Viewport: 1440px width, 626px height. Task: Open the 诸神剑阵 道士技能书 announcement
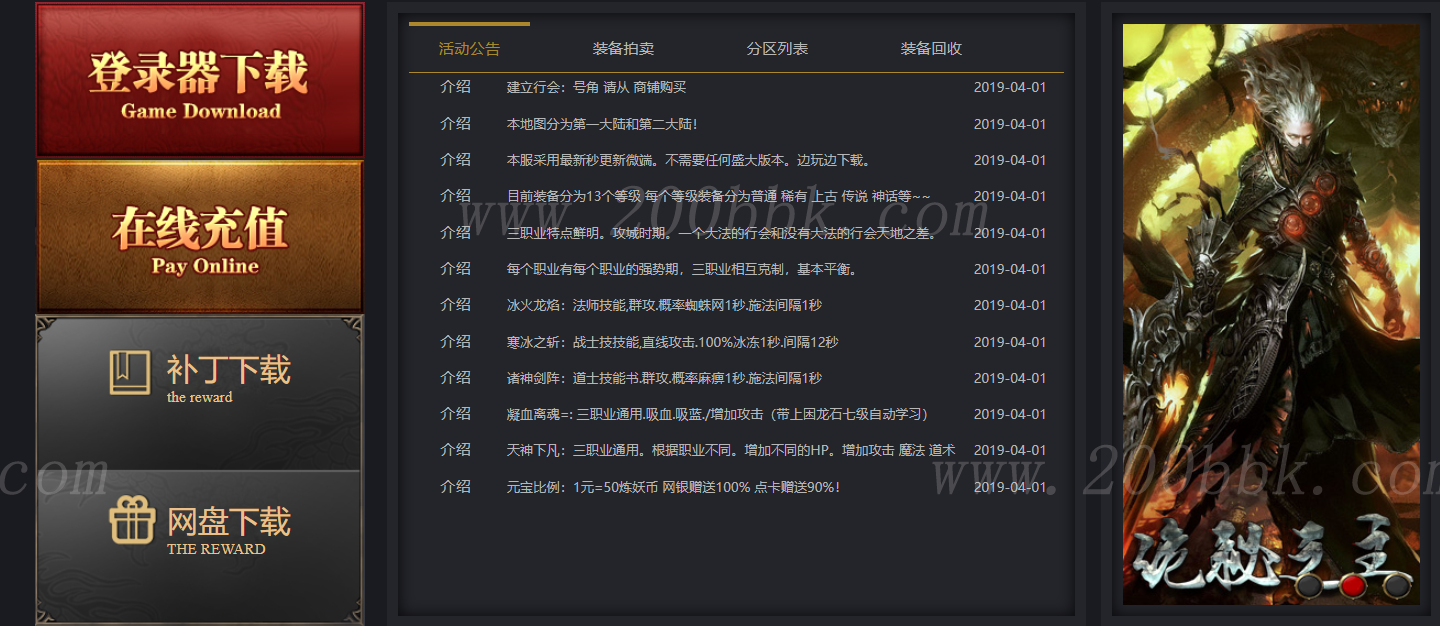[664, 378]
